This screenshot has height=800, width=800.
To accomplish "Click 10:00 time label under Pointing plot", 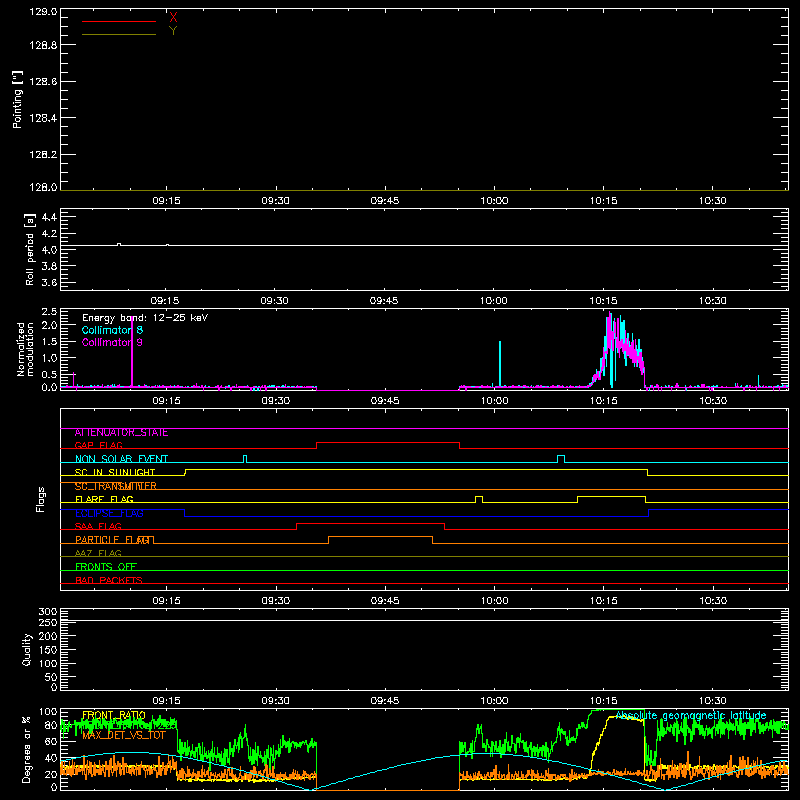I will click(494, 201).
